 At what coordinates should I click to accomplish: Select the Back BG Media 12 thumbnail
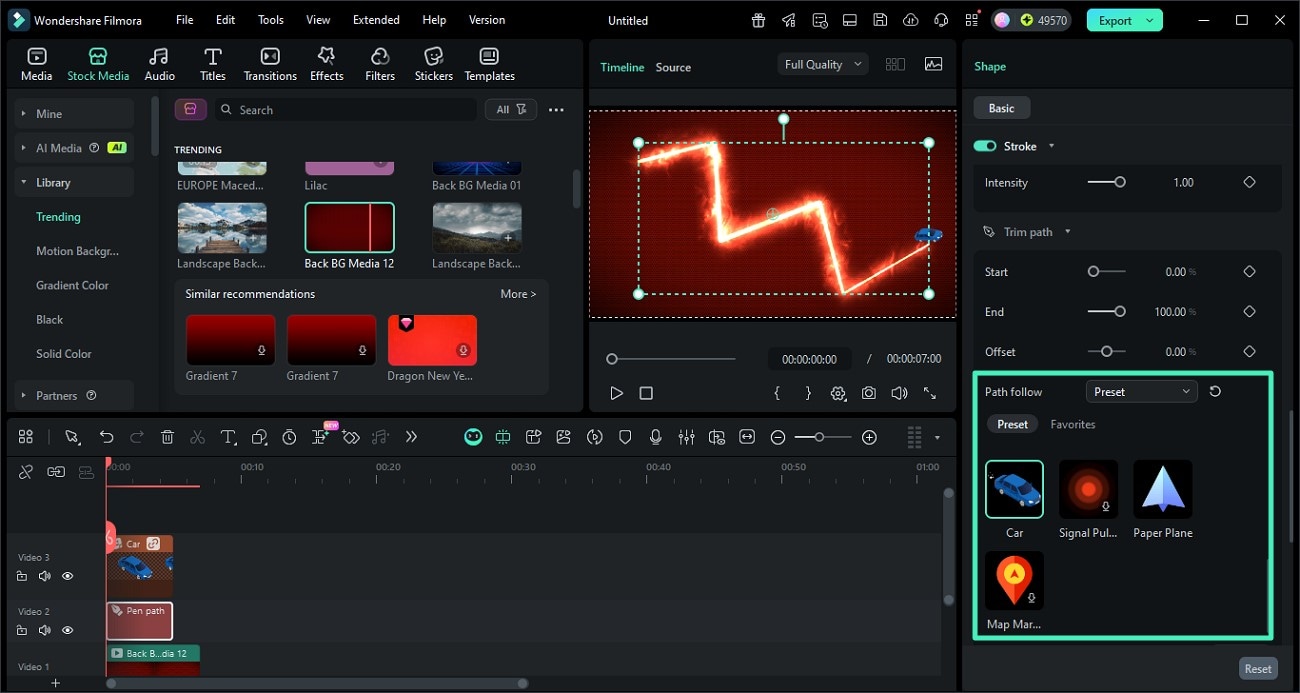349,228
